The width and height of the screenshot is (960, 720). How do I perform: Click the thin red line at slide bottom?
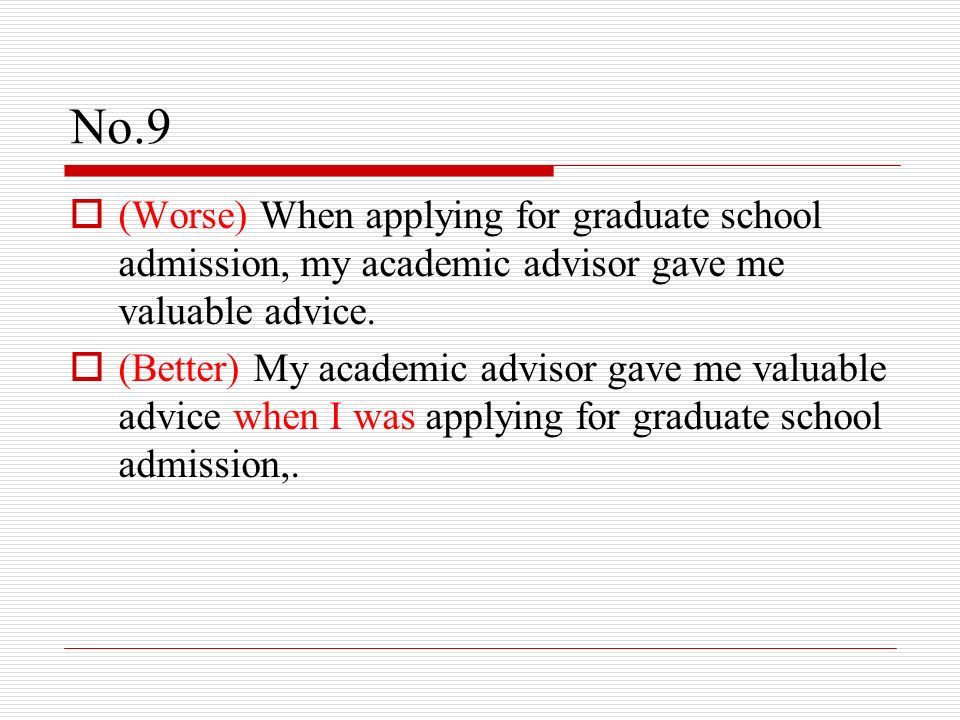(x=481, y=648)
